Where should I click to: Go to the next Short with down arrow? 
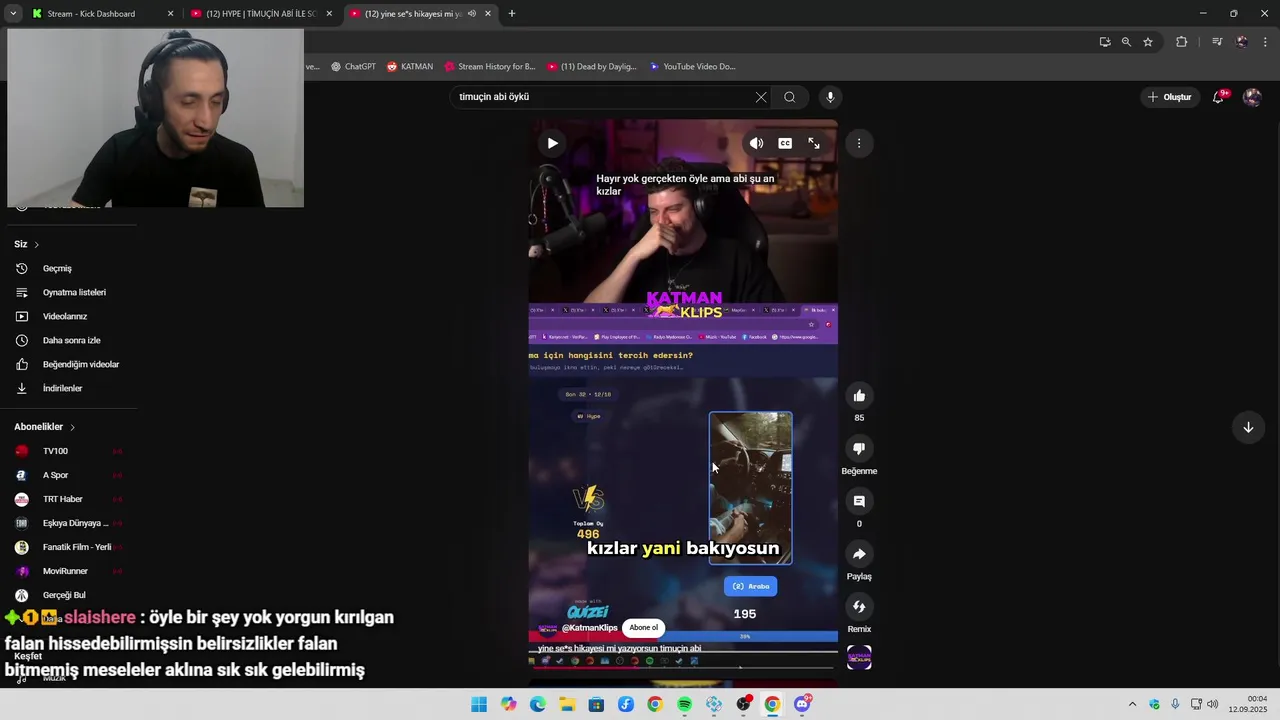point(1248,427)
